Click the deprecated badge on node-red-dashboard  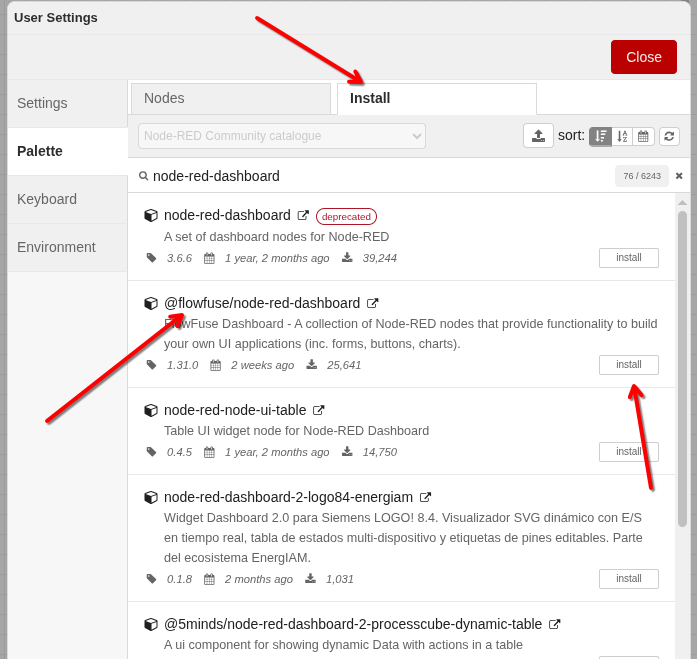pyautogui.click(x=346, y=216)
